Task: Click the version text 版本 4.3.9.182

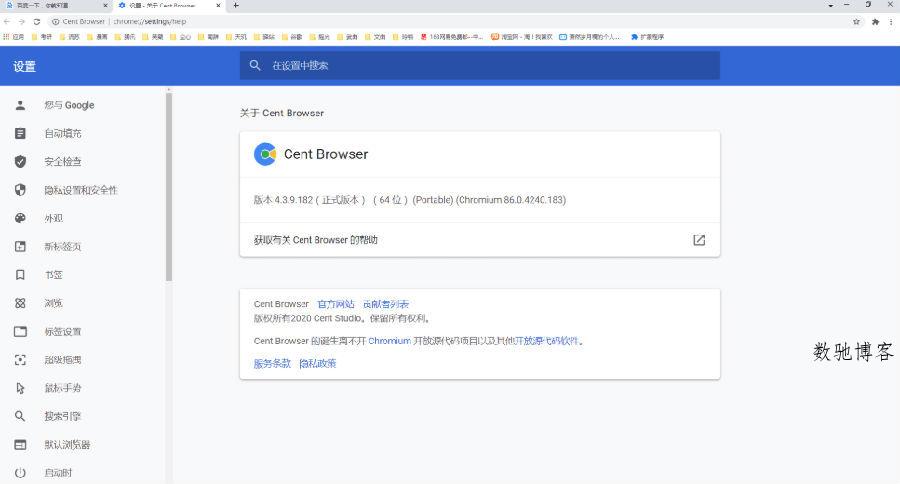Action: (x=284, y=200)
